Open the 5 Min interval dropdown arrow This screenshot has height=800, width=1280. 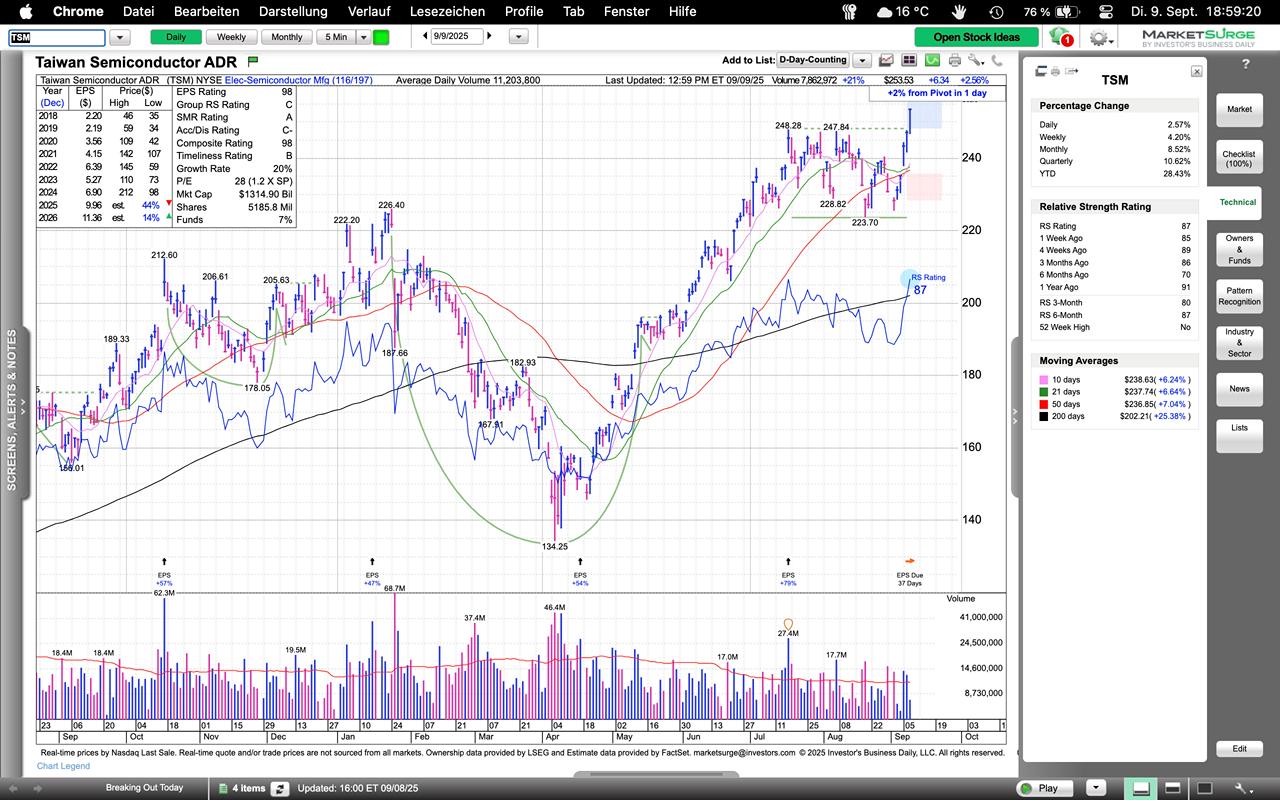363,37
